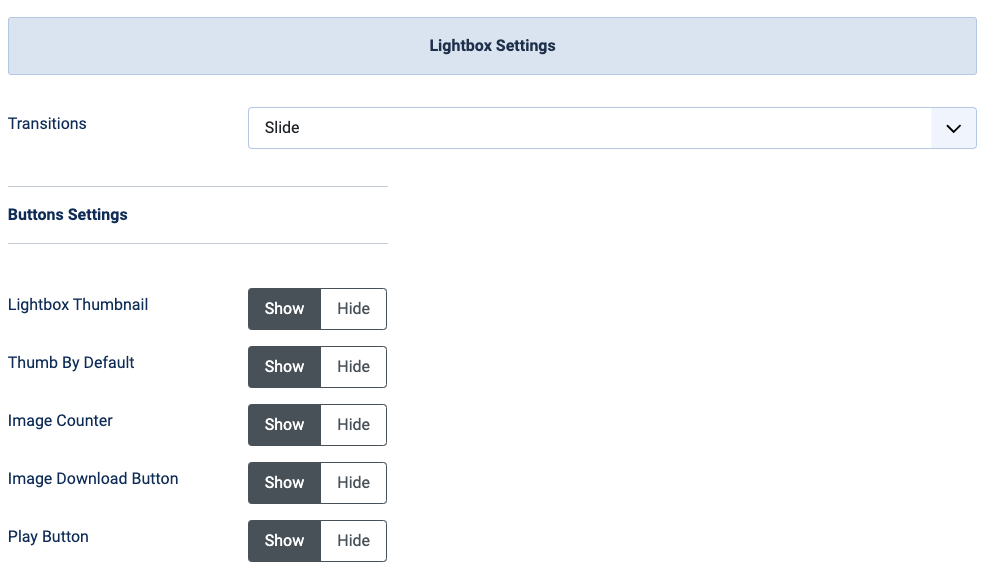Set Lightbox Thumbnail to Show
Viewport: 998px width, 572px height.
(285, 309)
